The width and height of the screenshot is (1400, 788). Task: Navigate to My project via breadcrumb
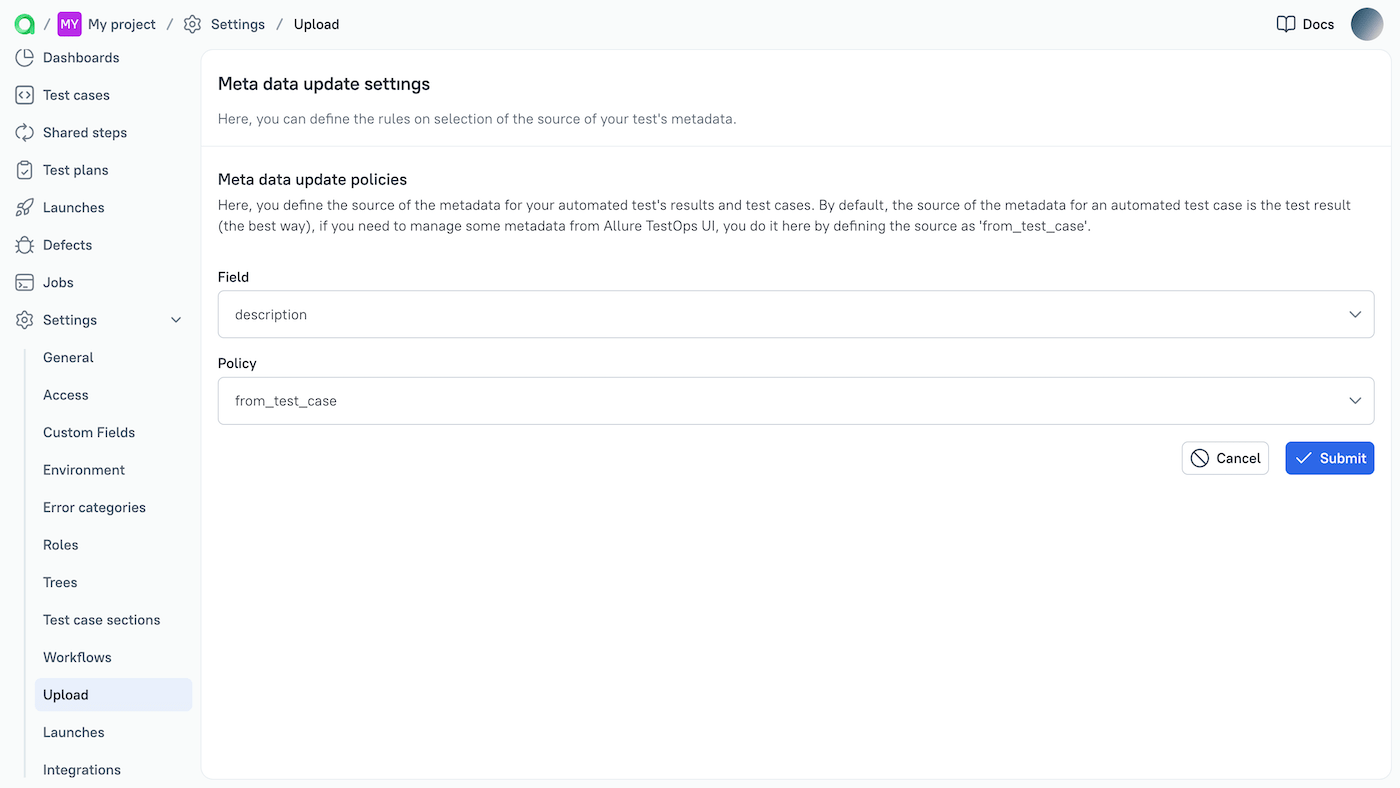[x=120, y=23]
